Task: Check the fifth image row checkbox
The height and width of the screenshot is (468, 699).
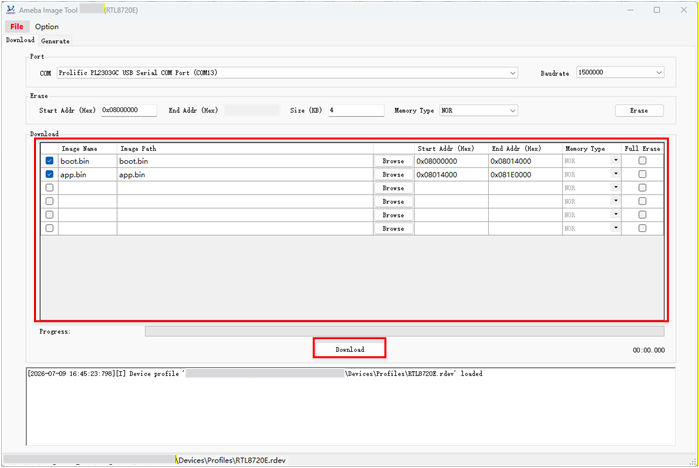Action: click(49, 215)
